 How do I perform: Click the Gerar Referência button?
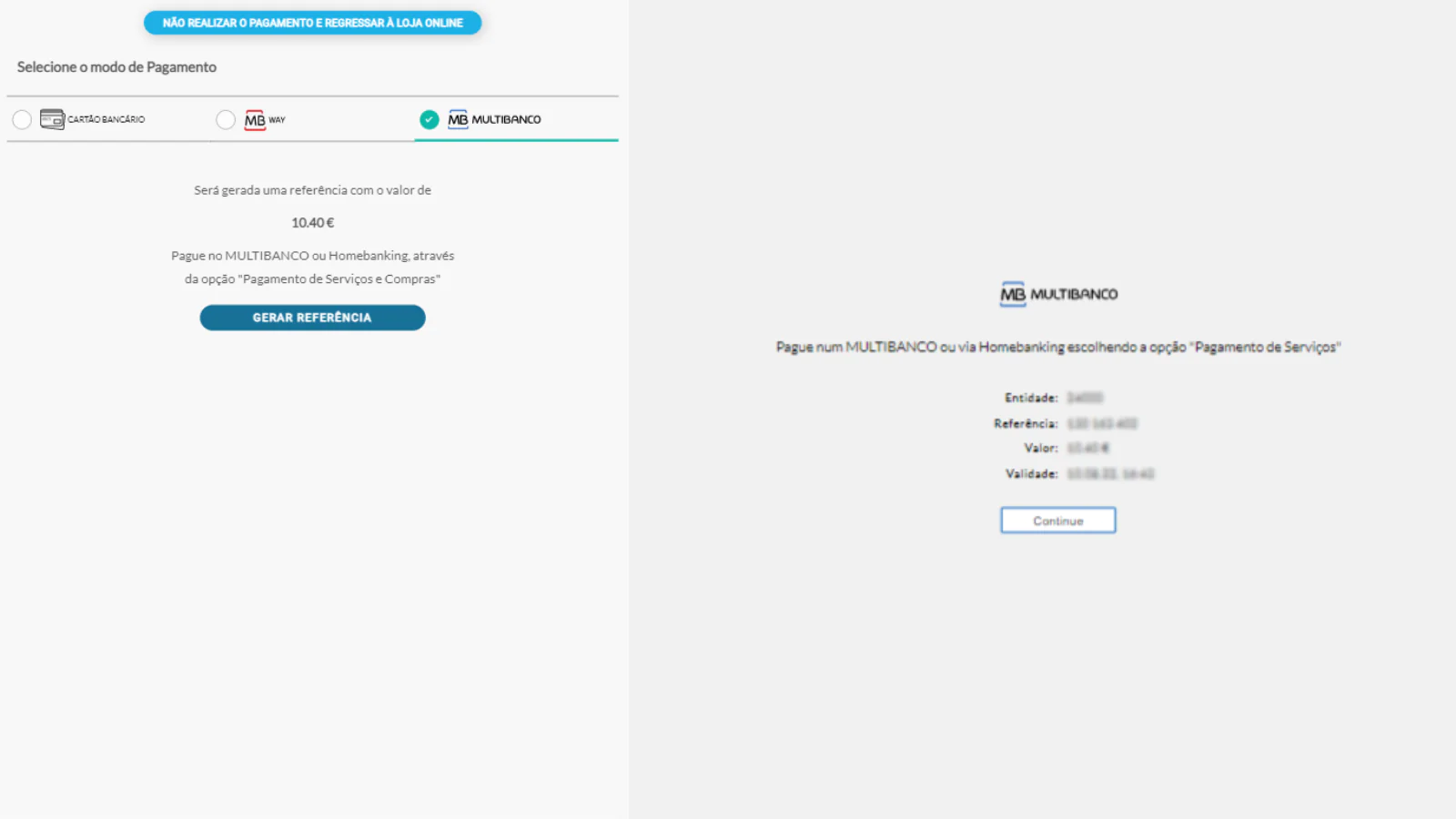coord(312,318)
